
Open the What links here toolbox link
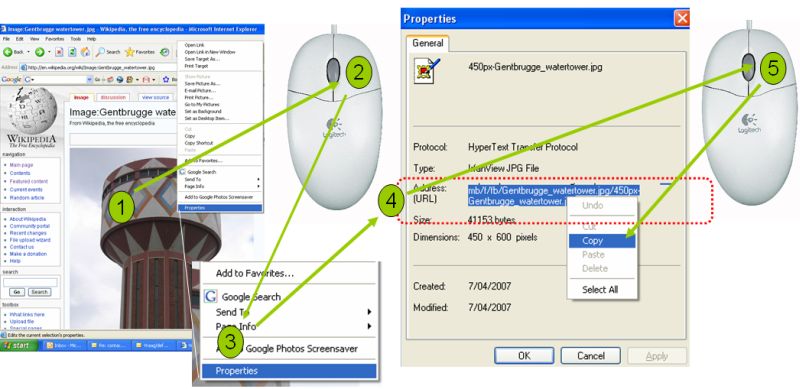[x=27, y=314]
